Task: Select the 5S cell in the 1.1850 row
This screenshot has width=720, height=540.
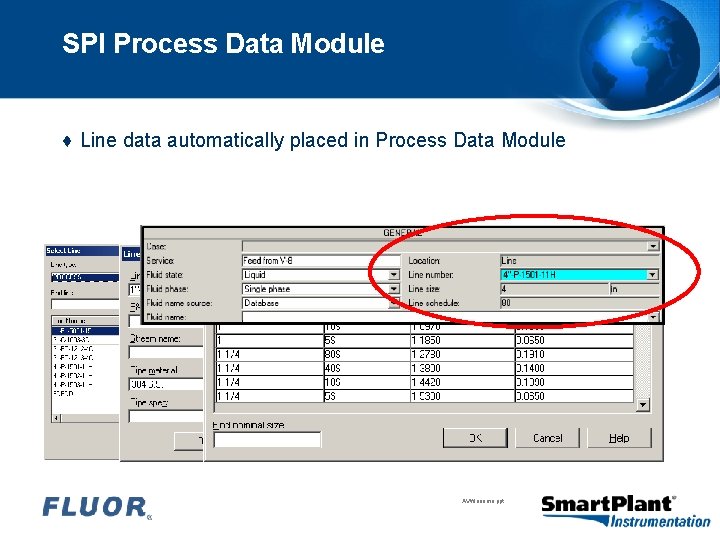Action: click(367, 341)
